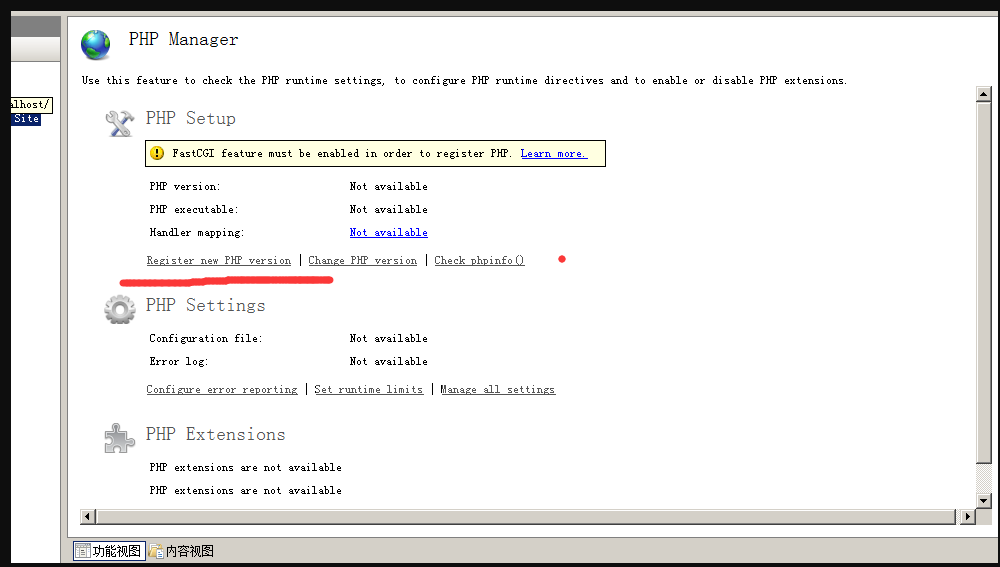Click horizontal scrollbar left arrow
This screenshot has height=567, width=1000.
click(88, 516)
